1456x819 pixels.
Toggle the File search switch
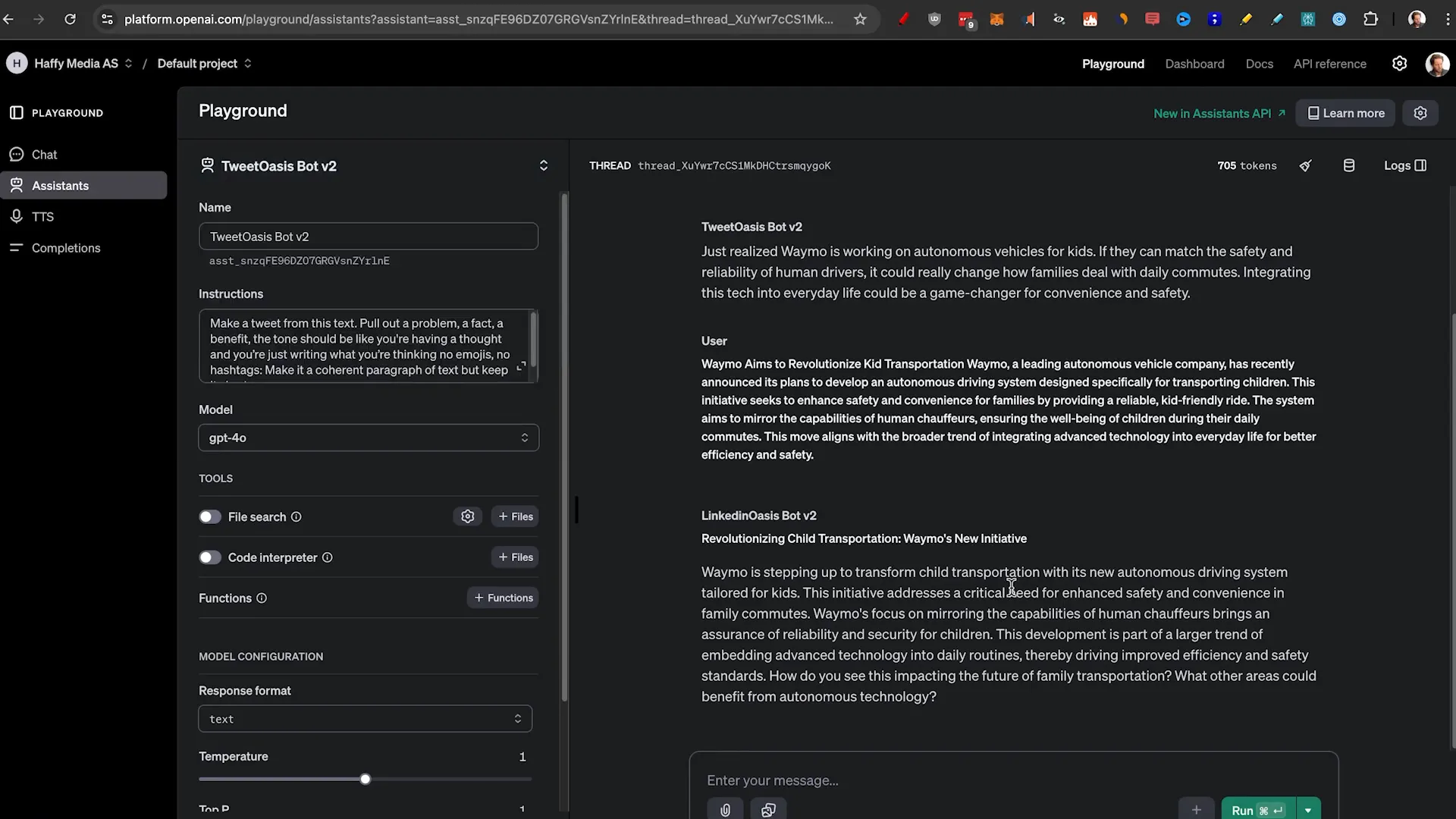tap(210, 517)
